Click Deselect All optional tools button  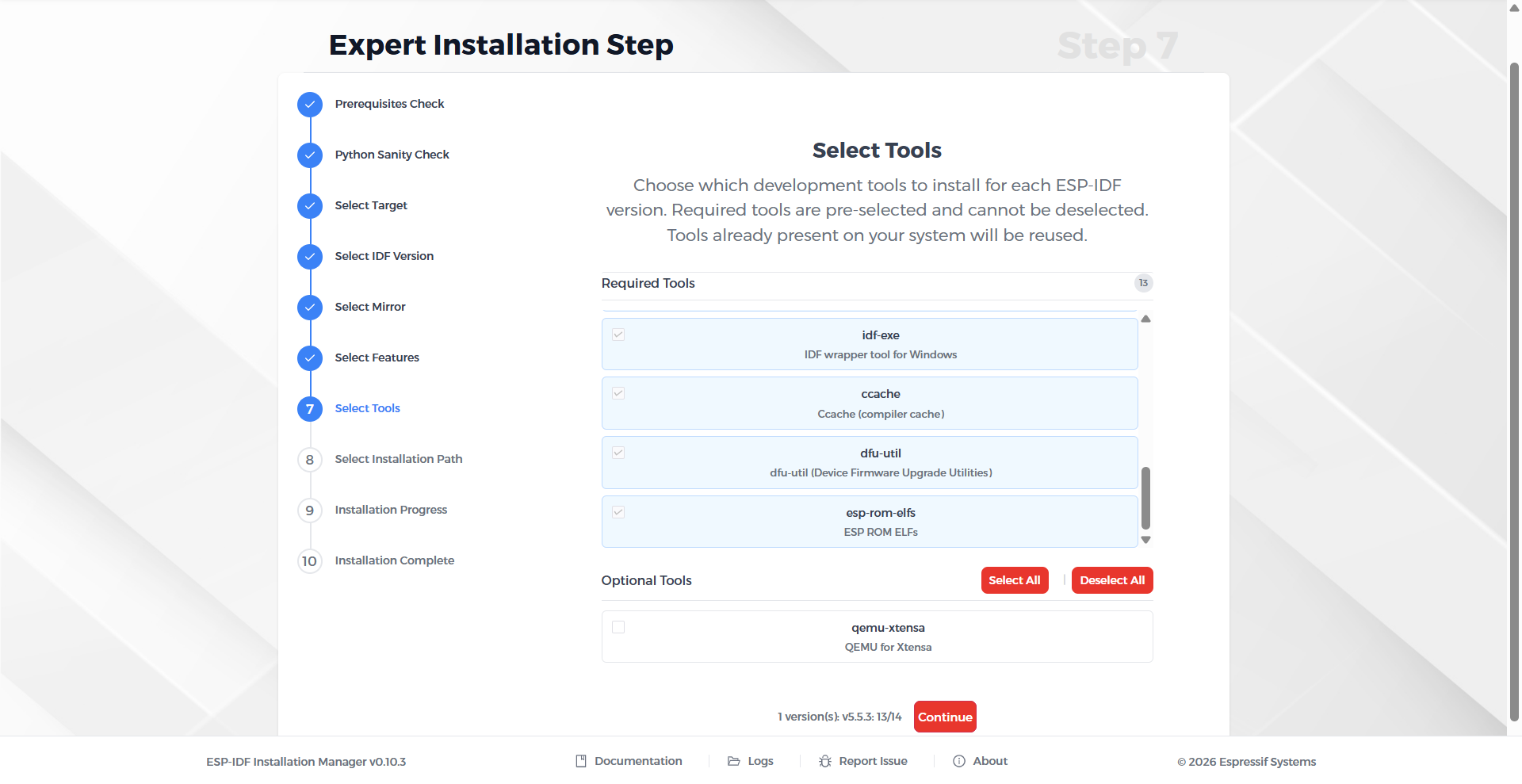1112,580
